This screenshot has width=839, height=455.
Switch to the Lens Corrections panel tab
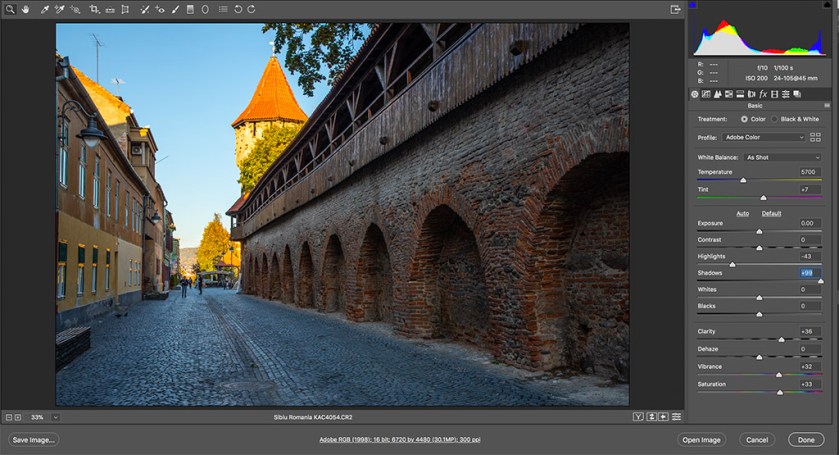[x=752, y=94]
